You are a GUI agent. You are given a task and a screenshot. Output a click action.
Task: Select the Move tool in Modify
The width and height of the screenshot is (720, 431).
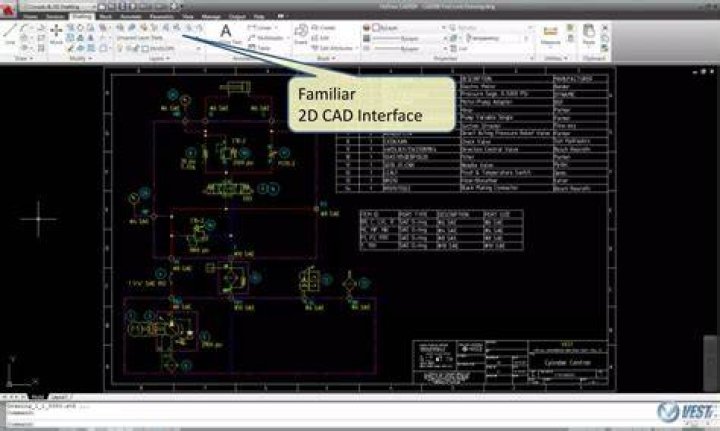click(x=56, y=34)
